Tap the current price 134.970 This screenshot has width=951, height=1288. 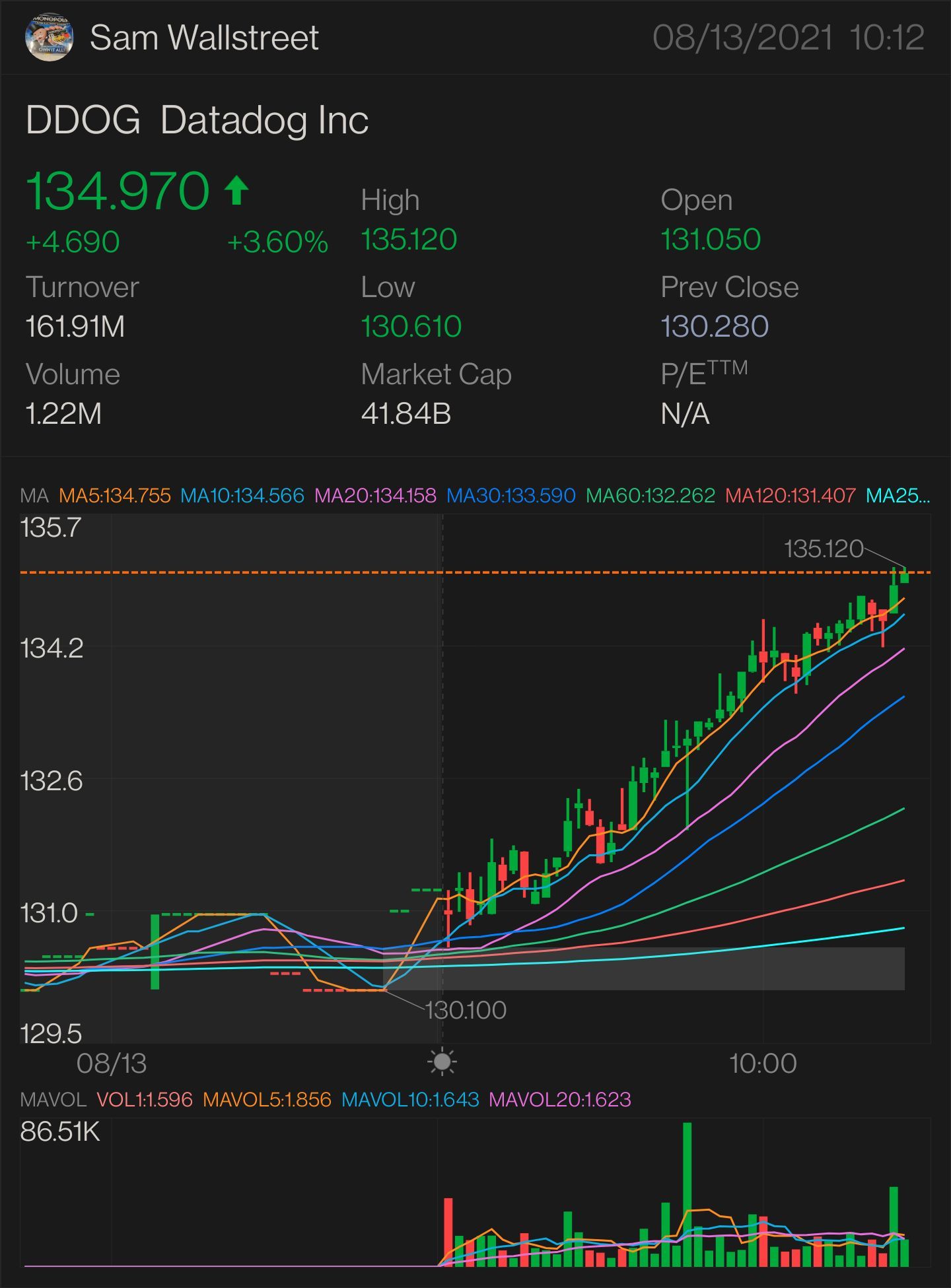(x=118, y=191)
